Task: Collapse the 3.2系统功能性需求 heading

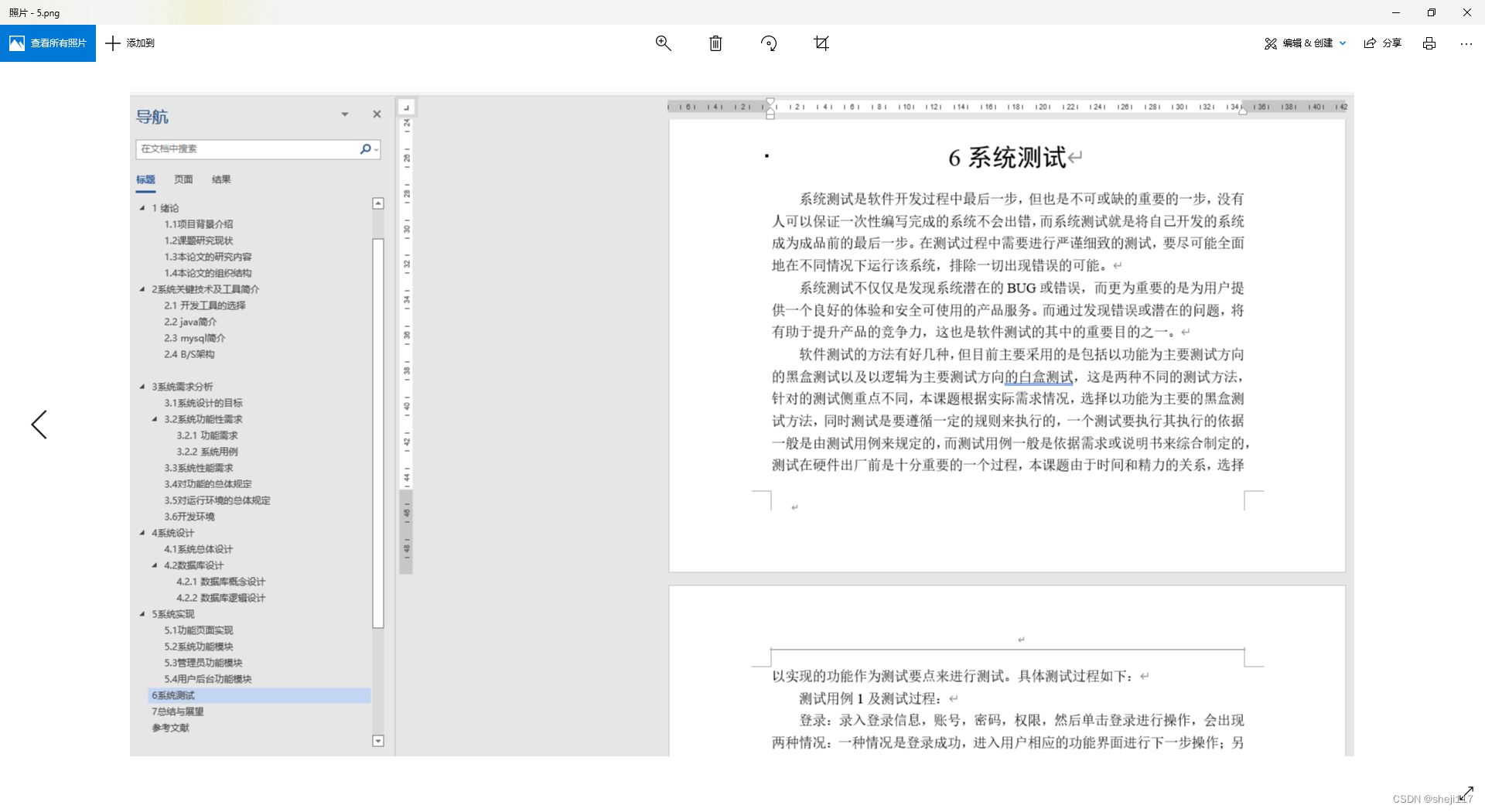Action: click(155, 418)
